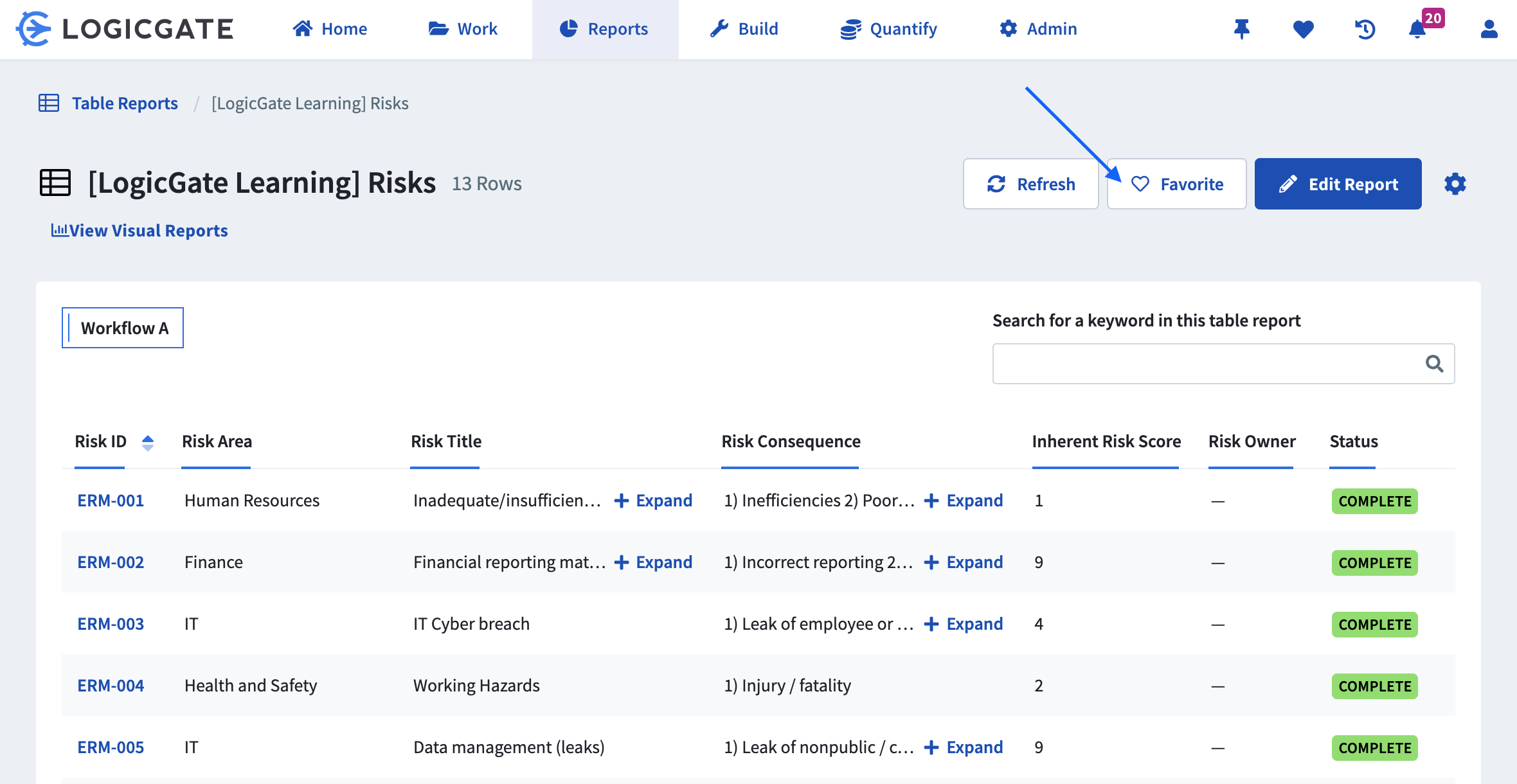Open the pinned items pushpin icon
The image size is (1517, 784).
(1242, 29)
